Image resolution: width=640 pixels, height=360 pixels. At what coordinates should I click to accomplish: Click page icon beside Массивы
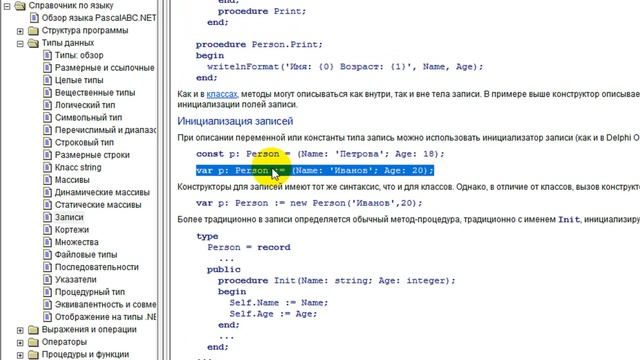click(48, 180)
